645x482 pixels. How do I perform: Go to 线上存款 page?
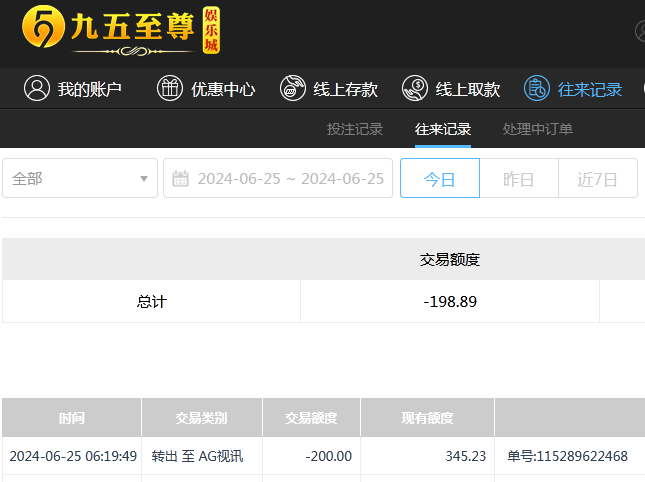pos(329,88)
